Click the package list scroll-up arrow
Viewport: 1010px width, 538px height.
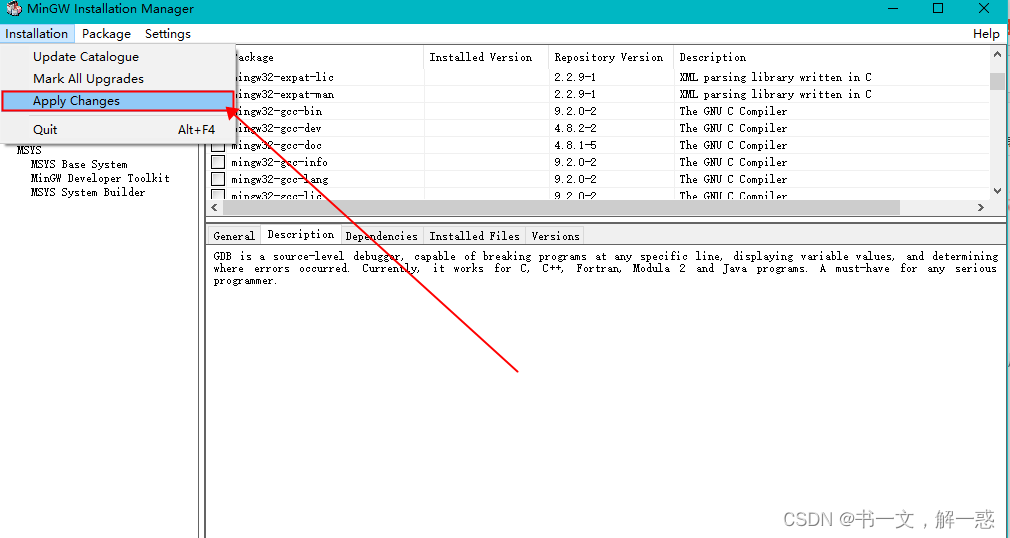coord(998,56)
